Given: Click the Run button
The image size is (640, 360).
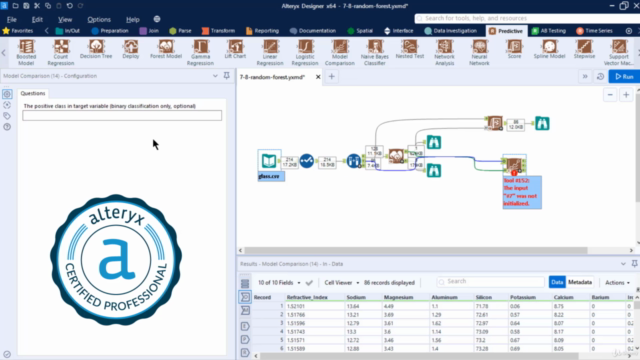Looking at the screenshot, I should point(624,76).
